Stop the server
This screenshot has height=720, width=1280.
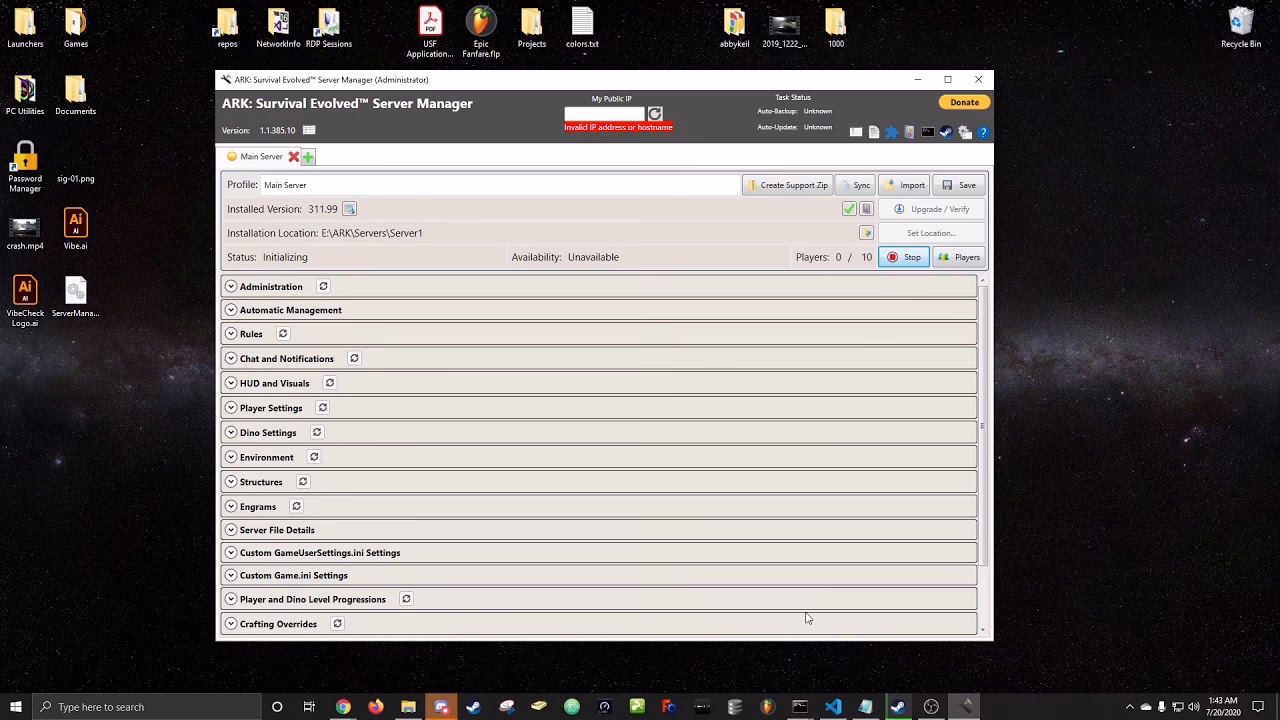coord(904,257)
